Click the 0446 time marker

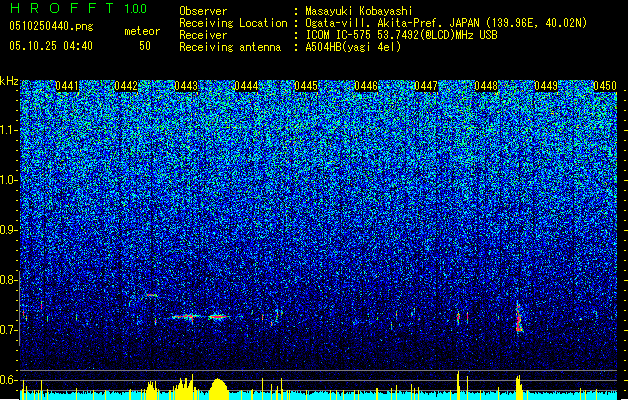[366, 86]
